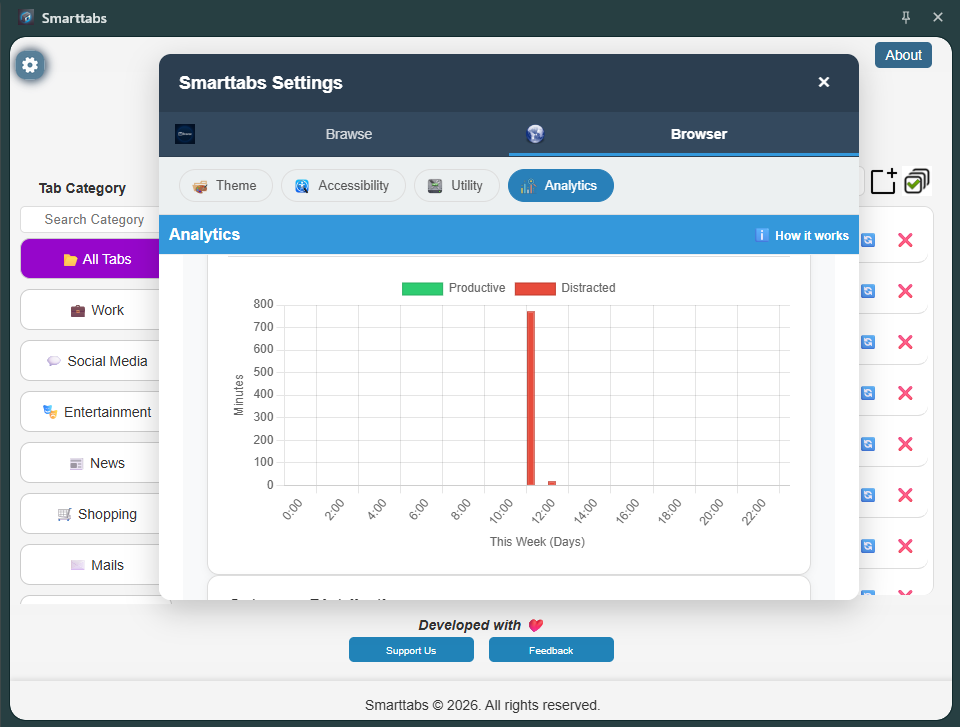Click the Support Us button
The height and width of the screenshot is (727, 960).
[x=411, y=649]
